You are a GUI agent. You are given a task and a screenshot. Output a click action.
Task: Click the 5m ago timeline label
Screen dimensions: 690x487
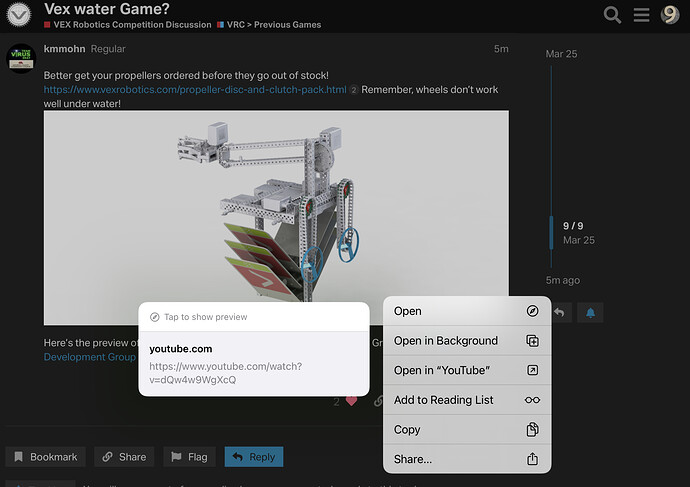562,280
